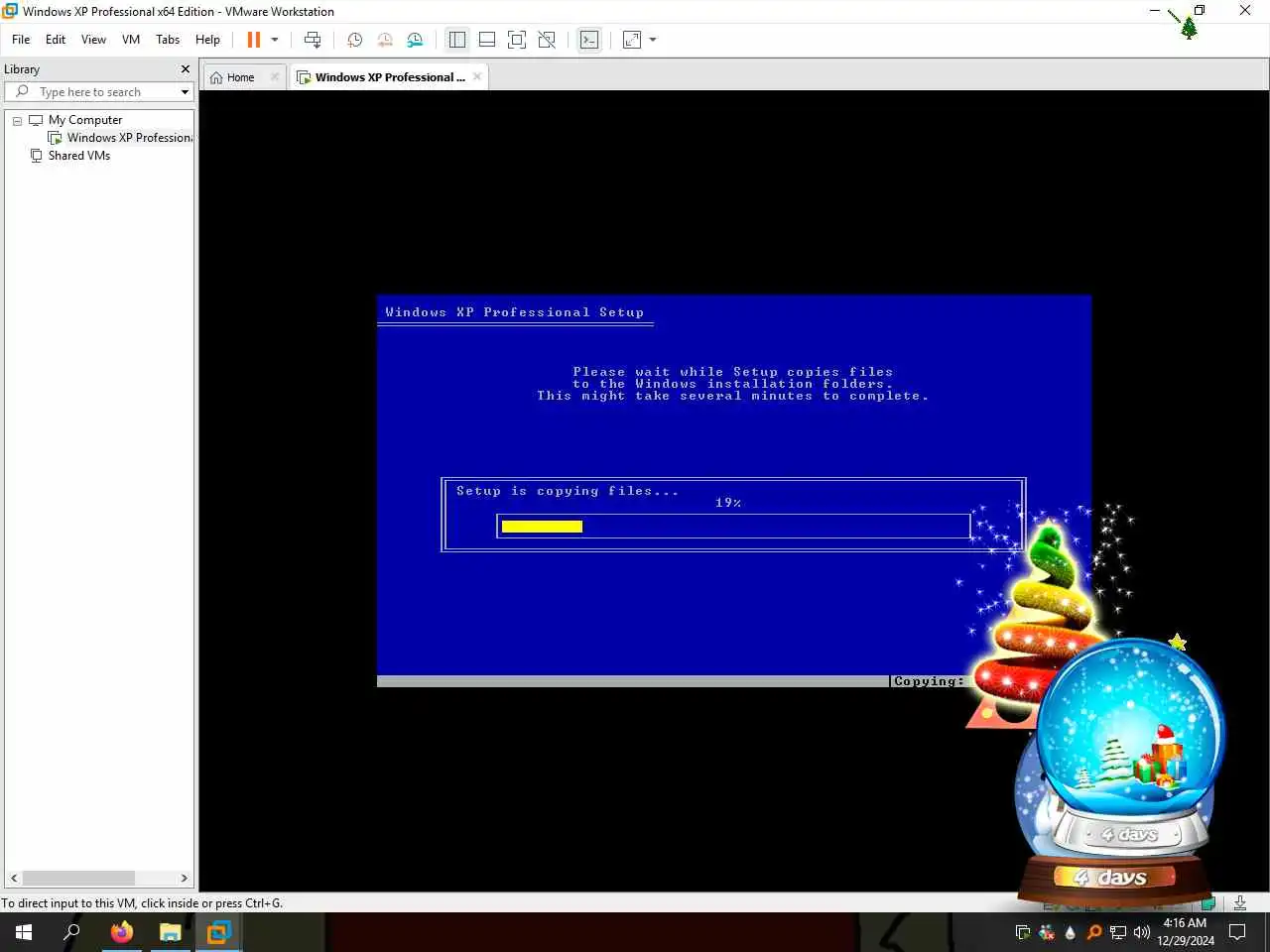1270x952 pixels.
Task: Open the library search dropdown arrow
Action: click(x=185, y=92)
